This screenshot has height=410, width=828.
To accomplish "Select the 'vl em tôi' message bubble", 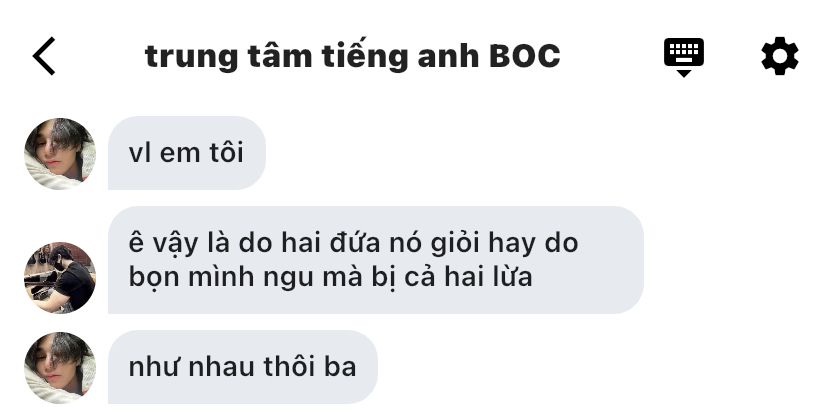I will coord(187,153).
